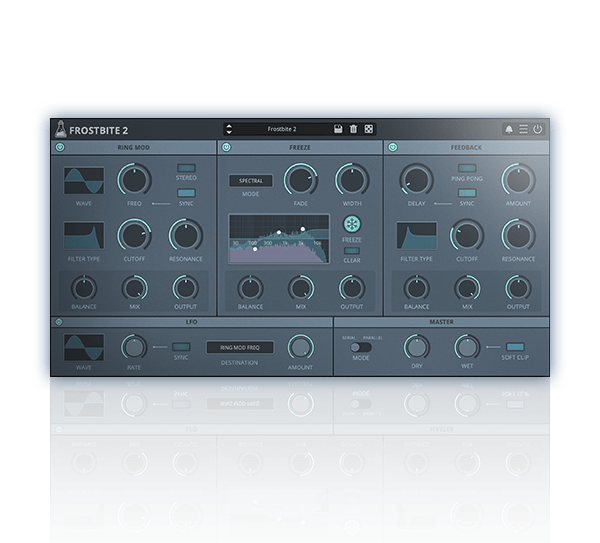
Task: Open the RING MOD FREQ destination dropdown
Action: pos(240,347)
